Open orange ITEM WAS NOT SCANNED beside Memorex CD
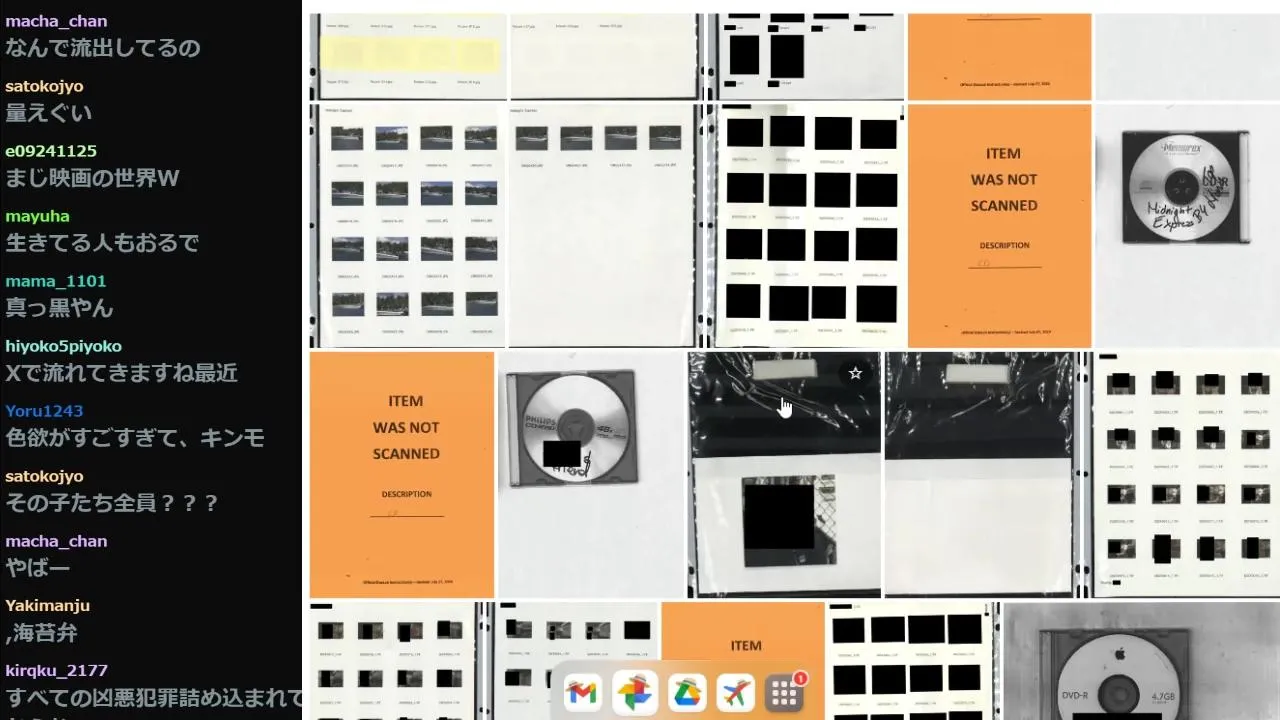 click(999, 225)
